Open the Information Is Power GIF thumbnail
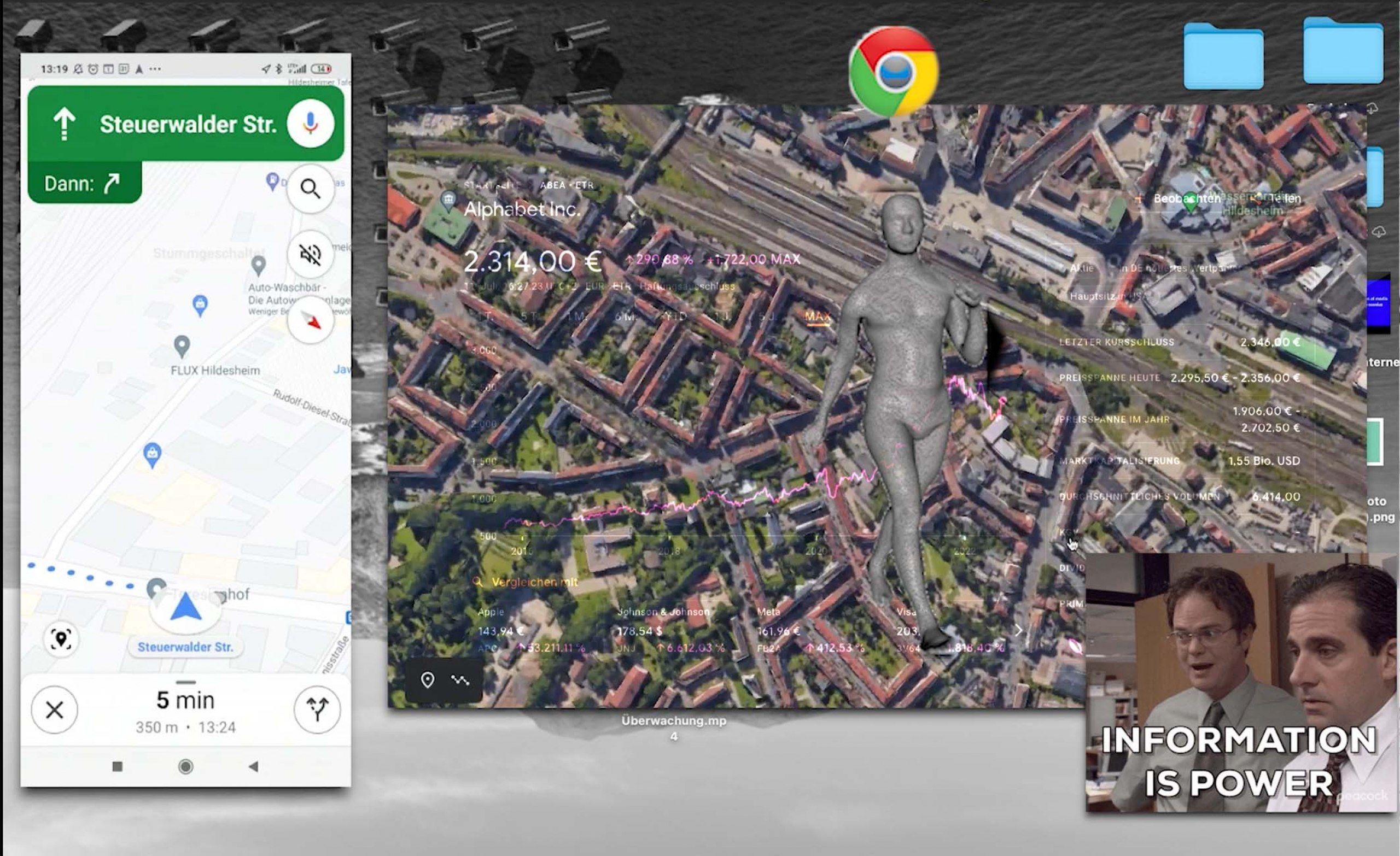Viewport: 1400px width, 856px height. (1240, 682)
